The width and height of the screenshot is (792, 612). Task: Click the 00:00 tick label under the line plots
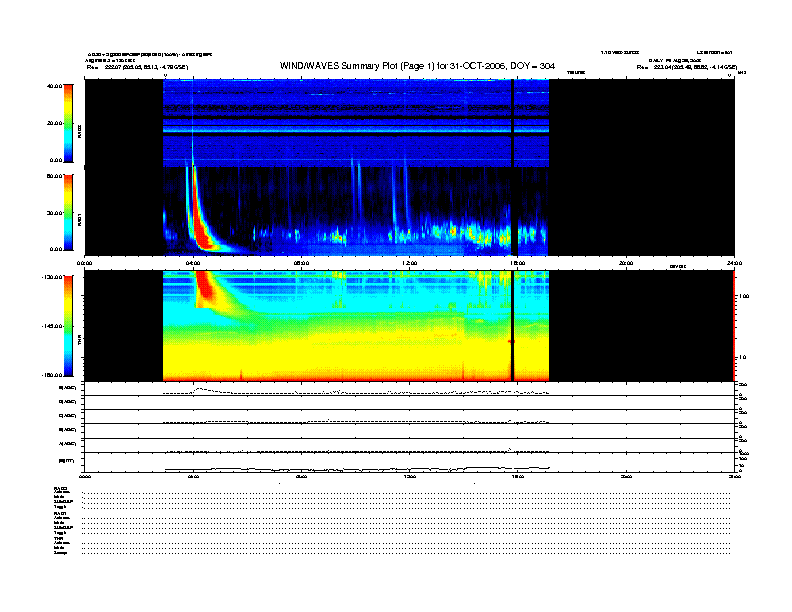point(85,476)
